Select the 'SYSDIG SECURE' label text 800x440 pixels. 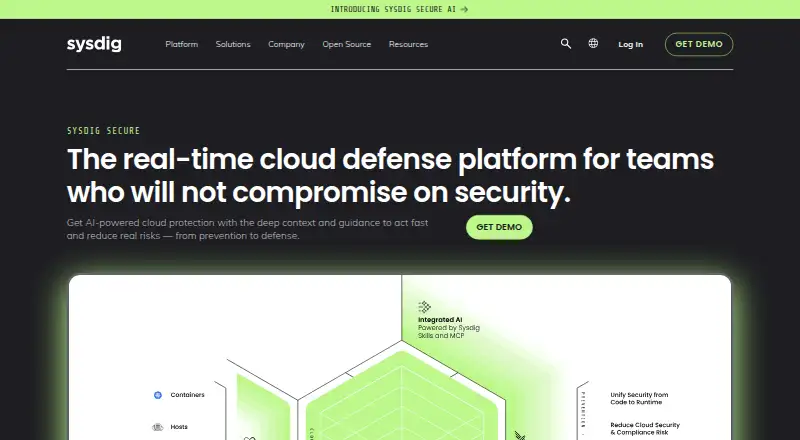click(104, 131)
